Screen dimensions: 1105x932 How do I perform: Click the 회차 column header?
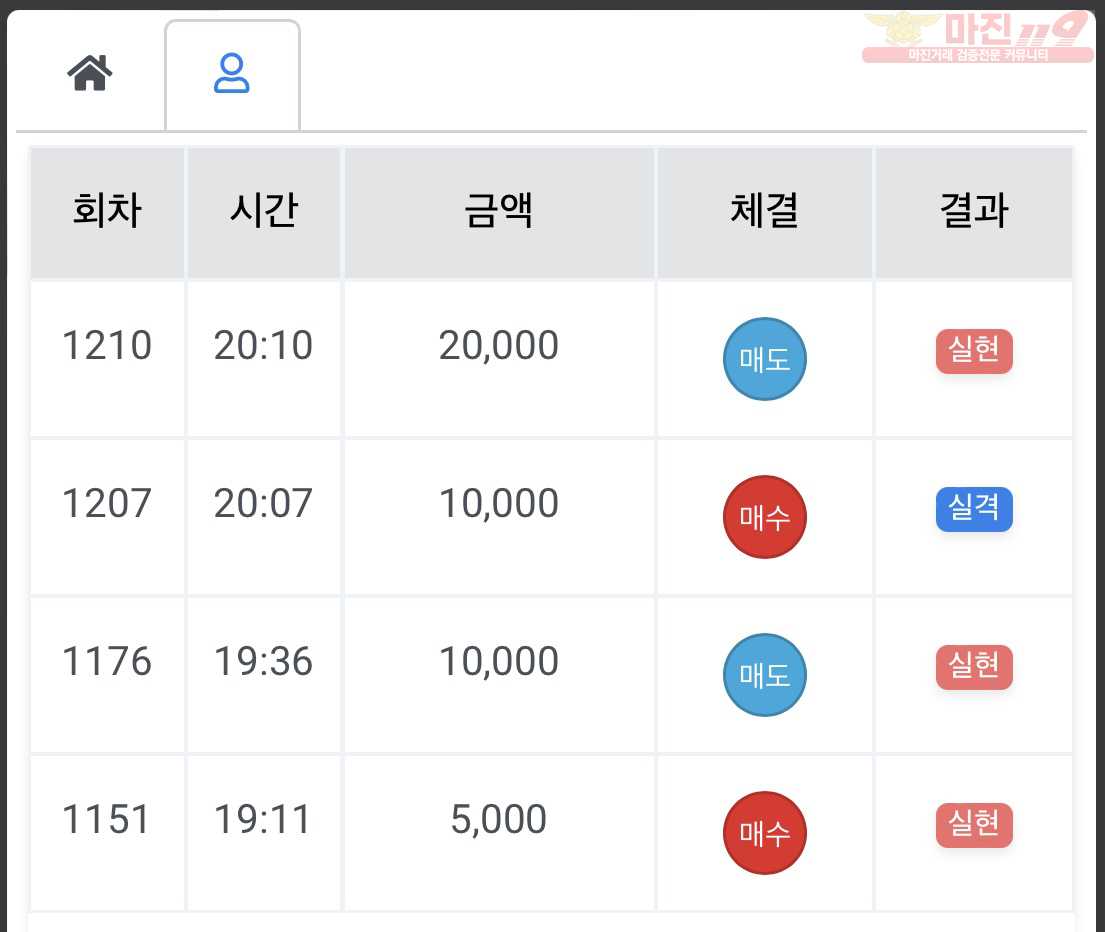coord(107,212)
